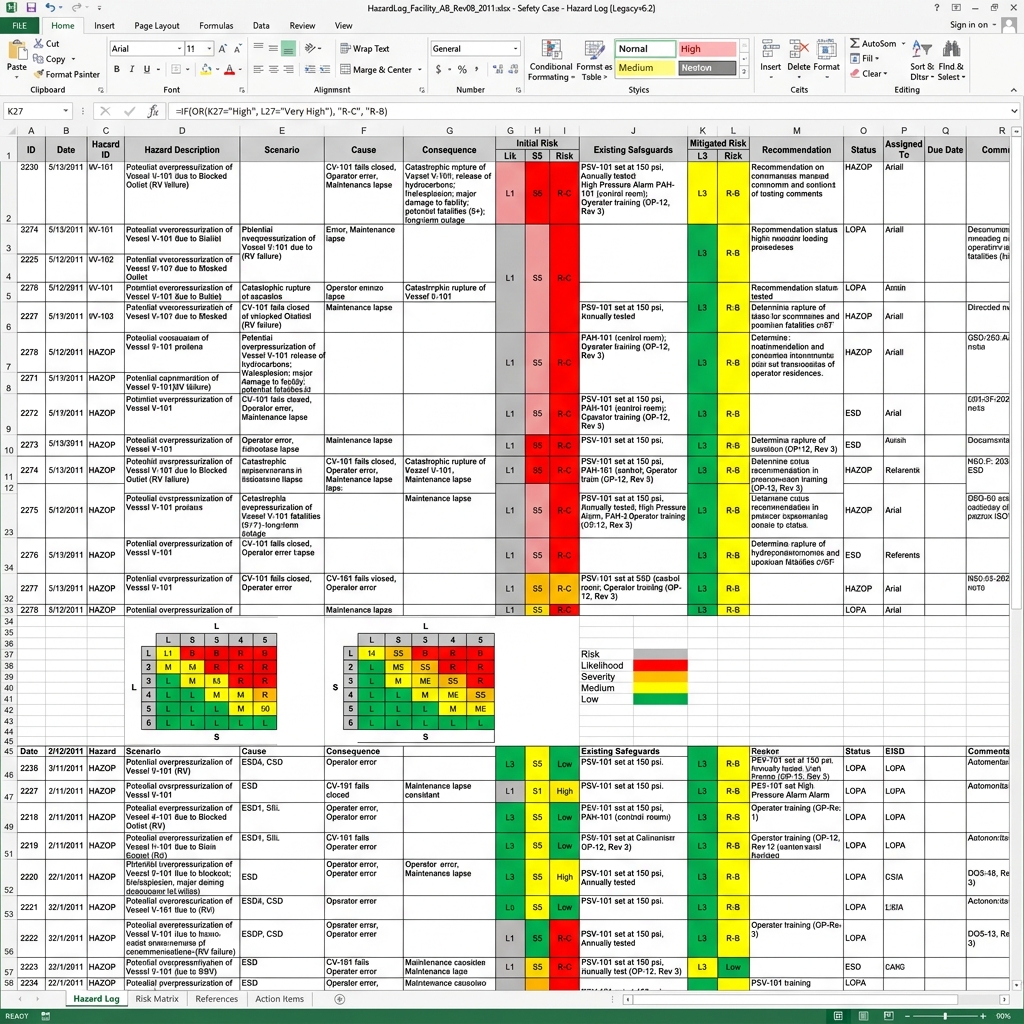Open the font size dropdown showing 11
The height and width of the screenshot is (1024, 1024).
(x=209, y=48)
